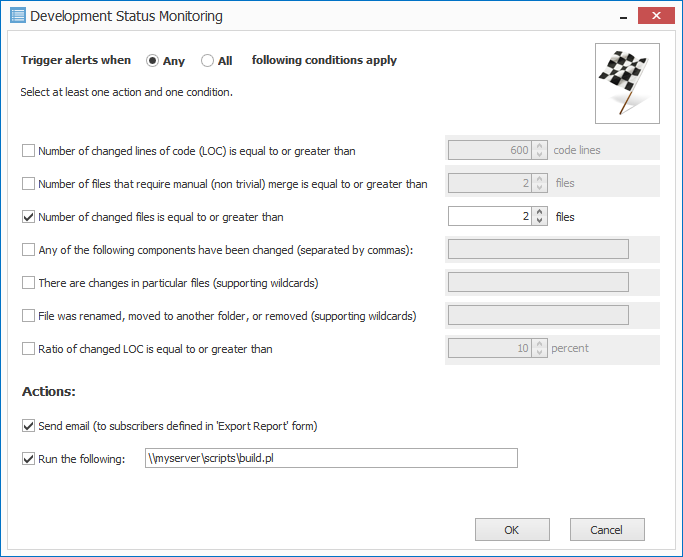
Task: Select the 'Any' radio button
Action: tap(153, 61)
